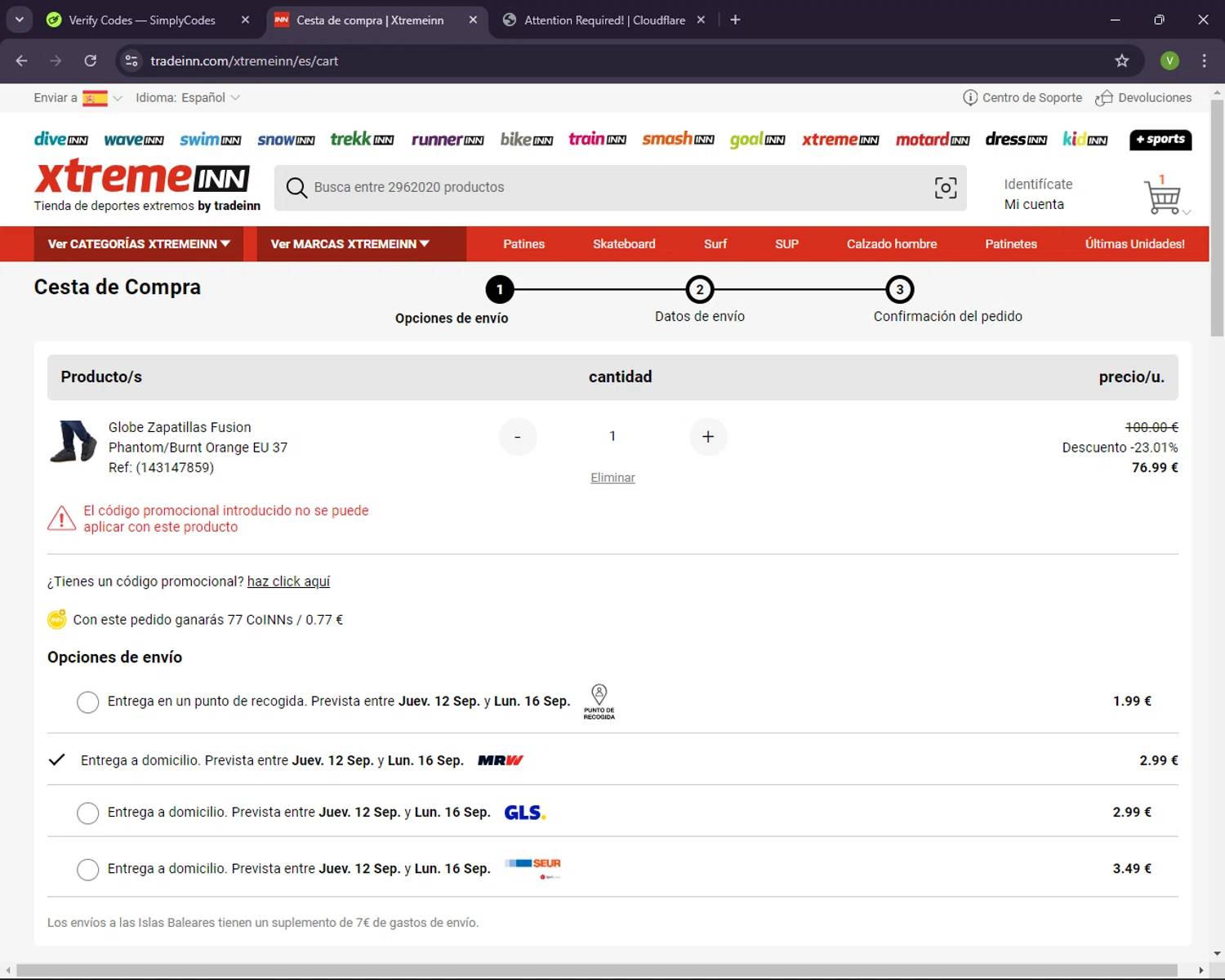Click the Globe shoes product thumbnail
This screenshot has height=980, width=1225.
point(73,442)
